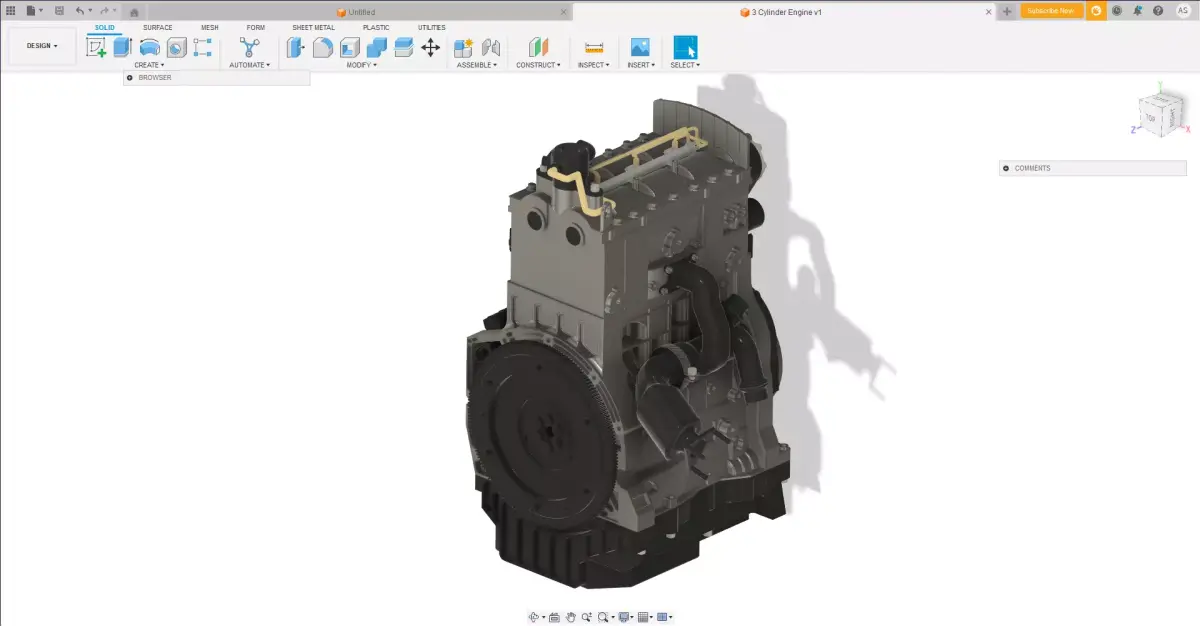Open the Modify dropdown menu
The height and width of the screenshot is (626, 1200).
[362, 64]
